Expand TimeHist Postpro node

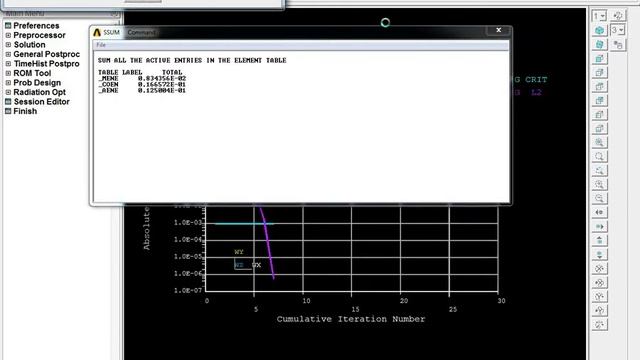coord(8,64)
